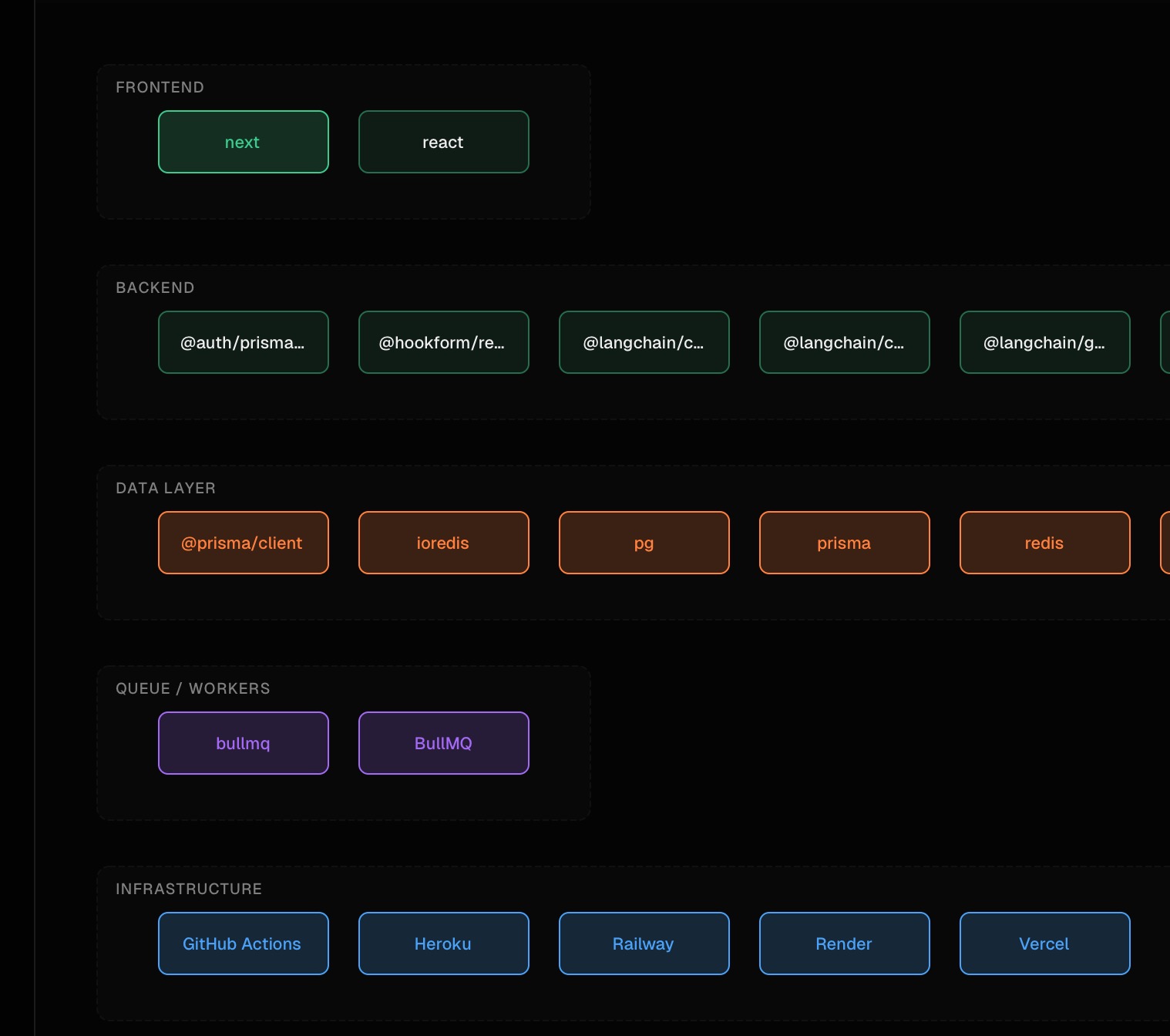Select the pg data layer node

(644, 543)
